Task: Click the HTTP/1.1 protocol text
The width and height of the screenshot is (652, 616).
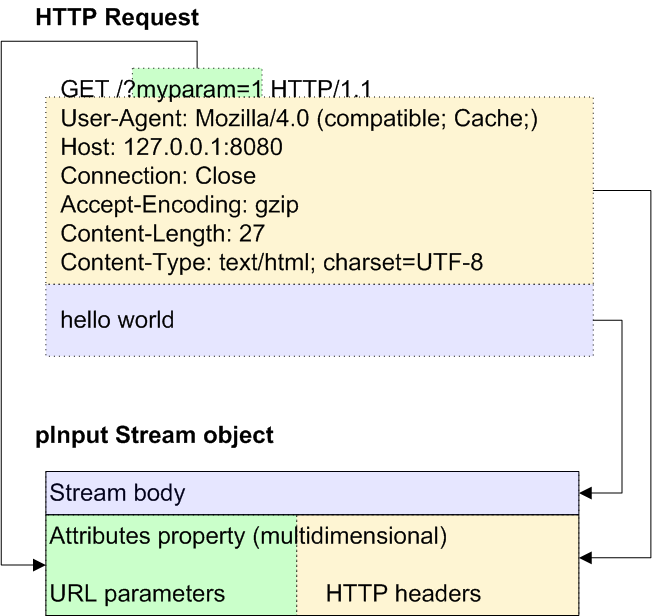Action: pyautogui.click(x=321, y=90)
